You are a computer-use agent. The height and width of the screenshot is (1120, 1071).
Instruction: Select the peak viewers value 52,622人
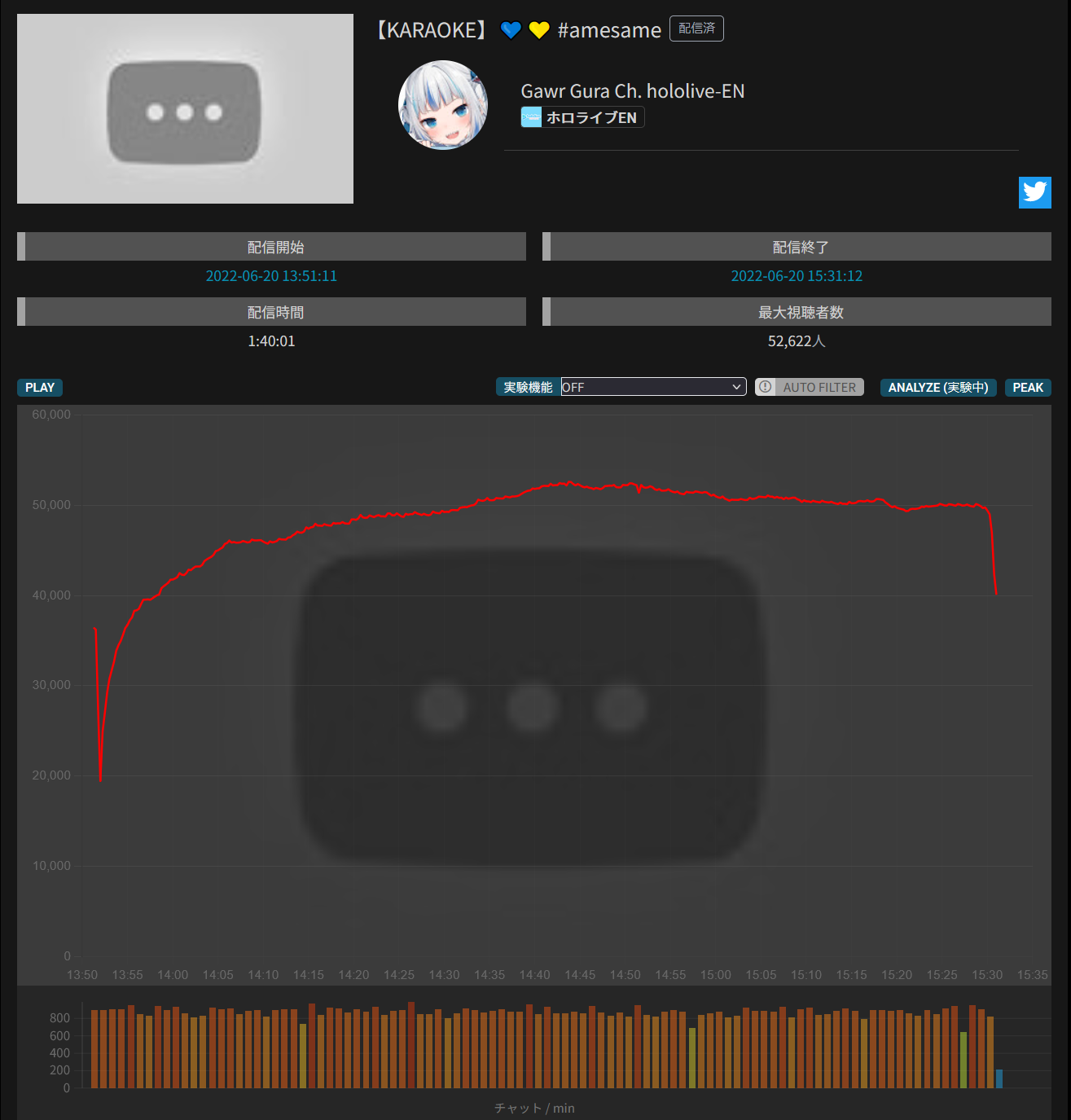(x=797, y=341)
